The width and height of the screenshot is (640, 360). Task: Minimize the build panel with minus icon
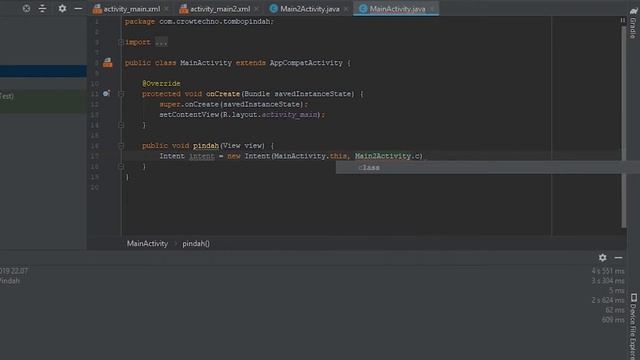pos(618,258)
